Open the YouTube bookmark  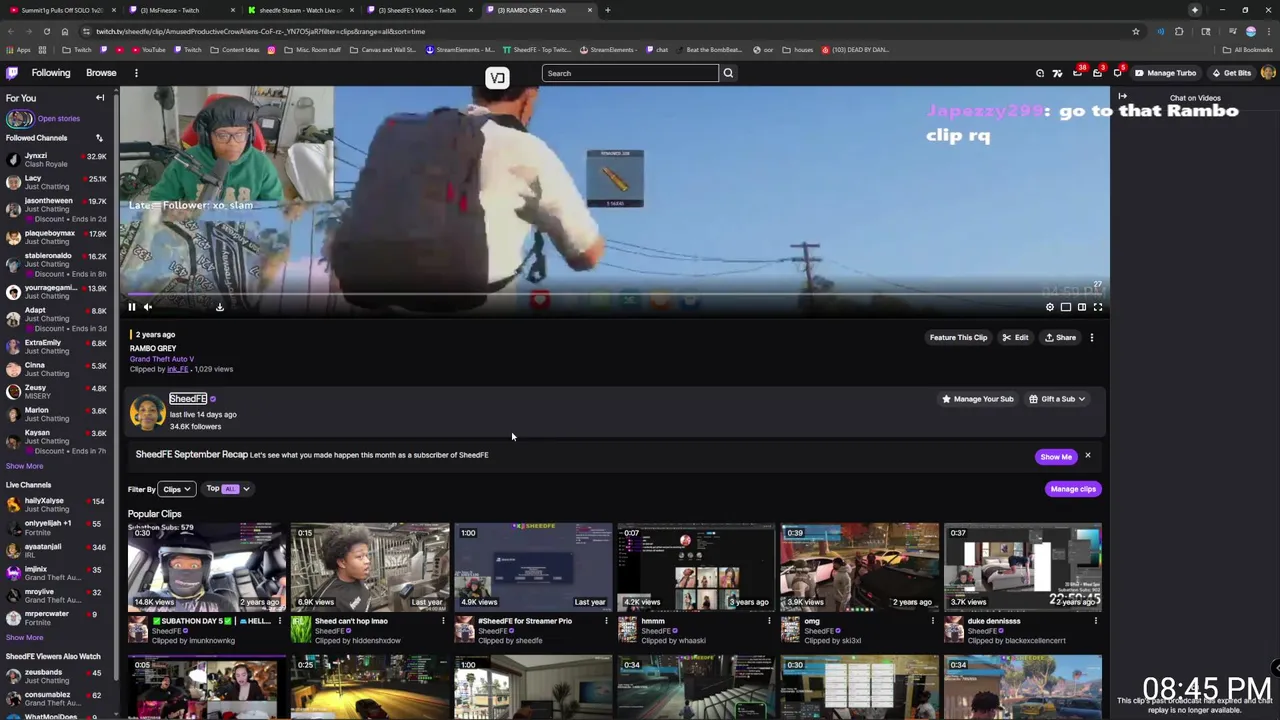(148, 50)
